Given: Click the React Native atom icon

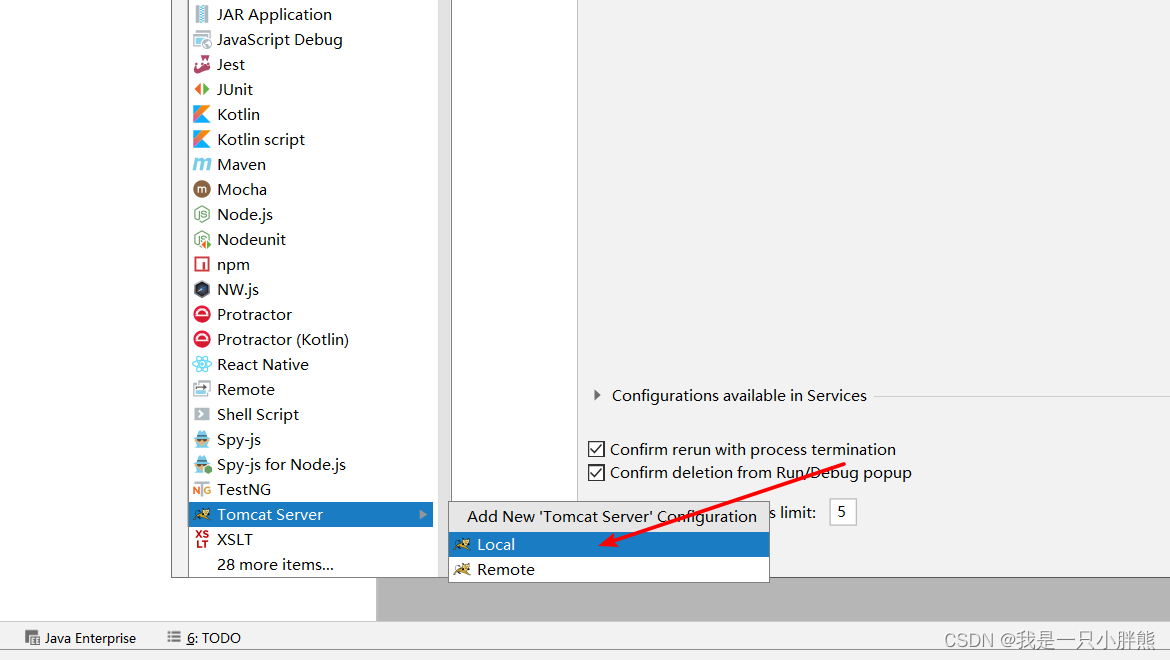Looking at the screenshot, I should click(201, 364).
